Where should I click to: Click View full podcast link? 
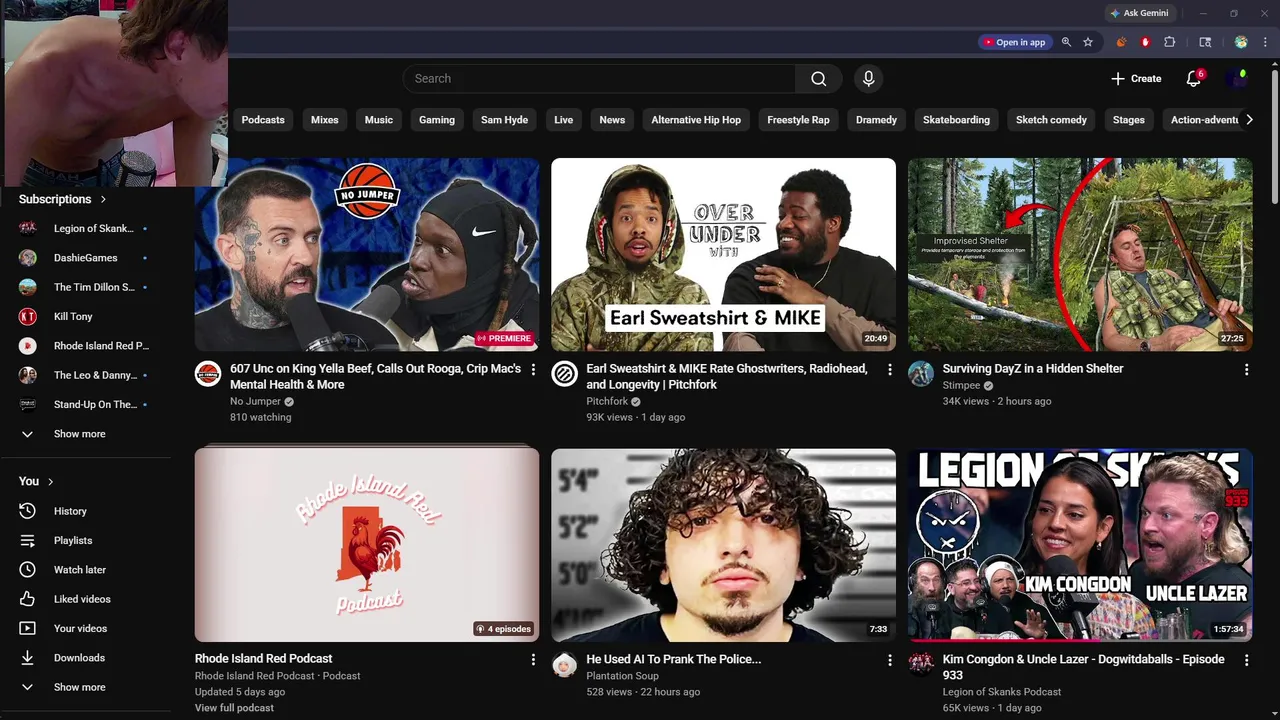coord(234,708)
